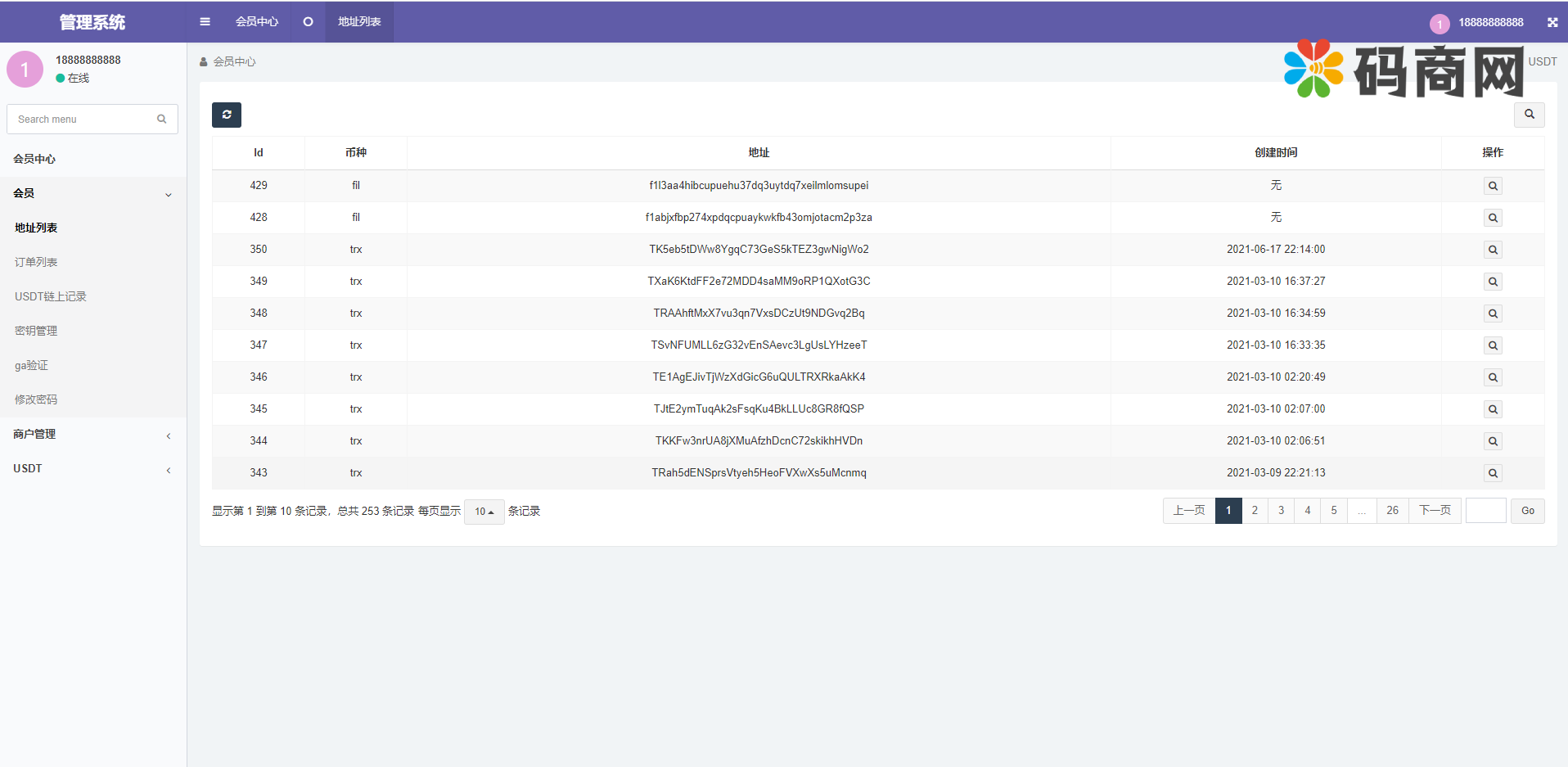Click the refresh icon above the table
The width and height of the screenshot is (1568, 767).
click(227, 115)
